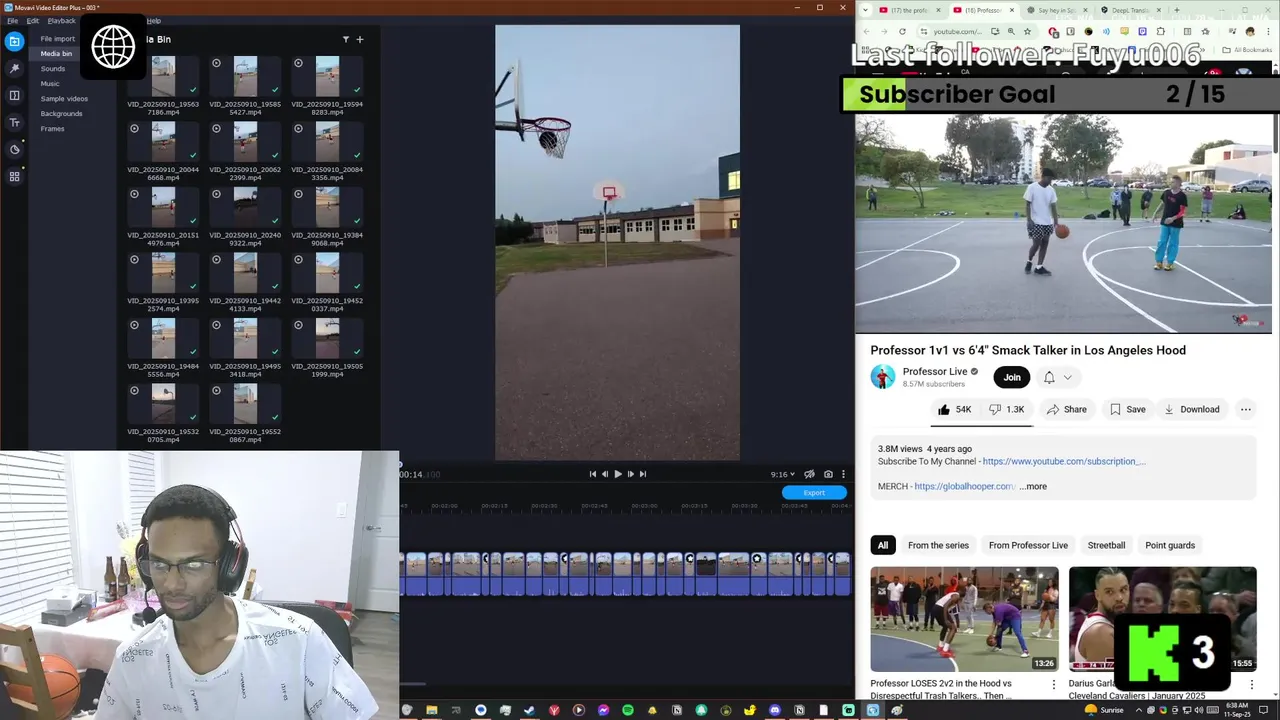Open the Professor Live channel name
The width and height of the screenshot is (1280, 720).
(935, 371)
